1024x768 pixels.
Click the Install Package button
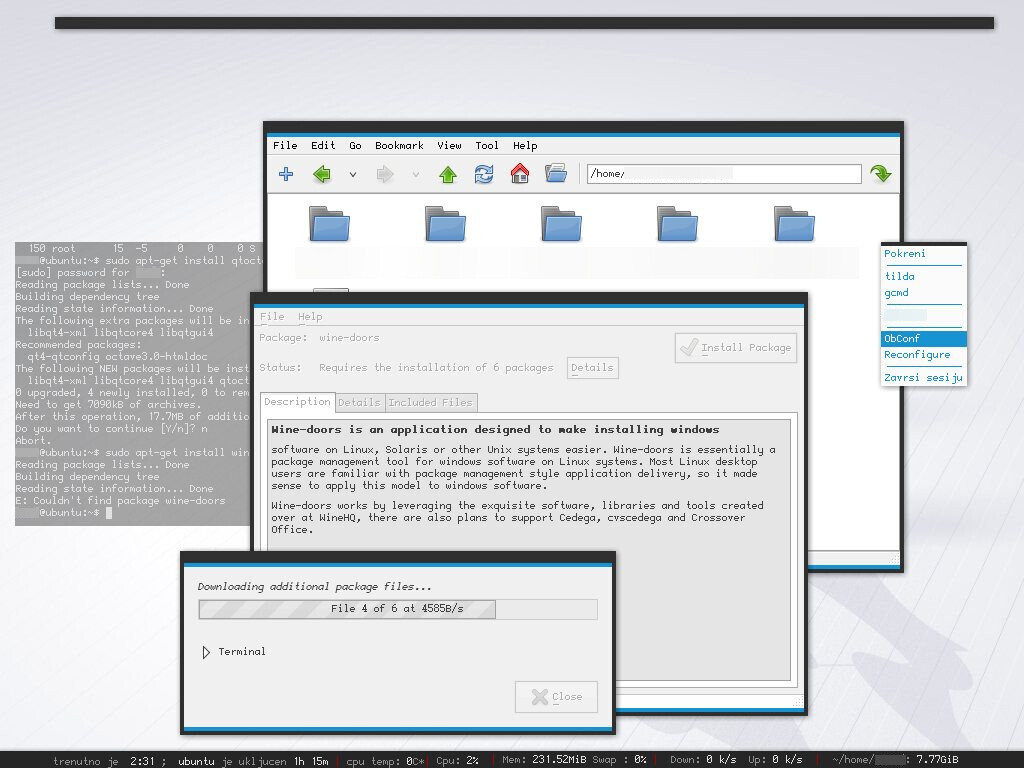pyautogui.click(x=736, y=347)
